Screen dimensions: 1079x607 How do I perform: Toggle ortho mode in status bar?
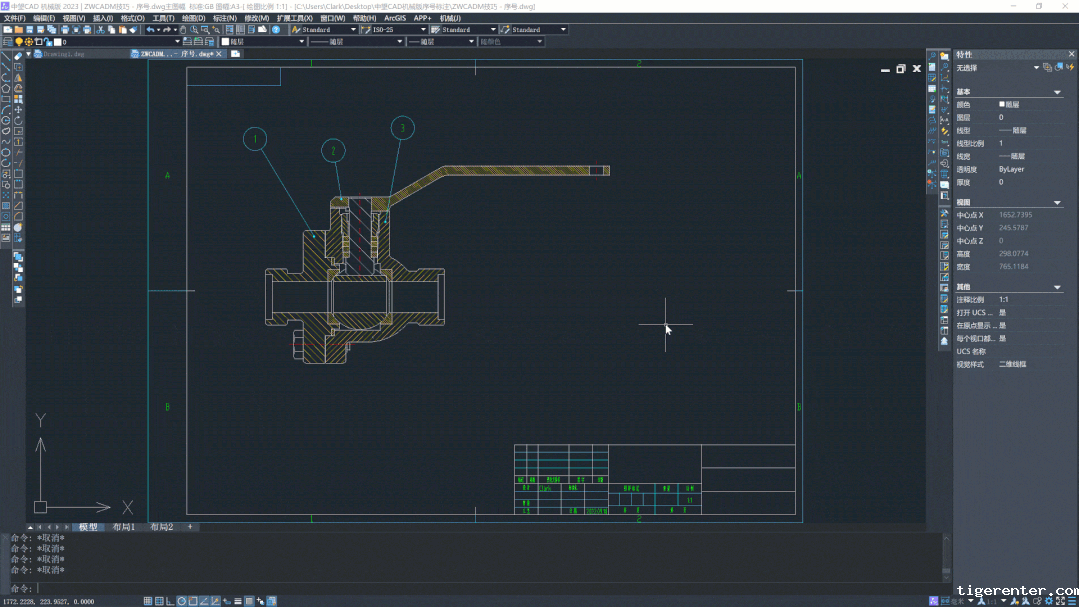[170, 601]
